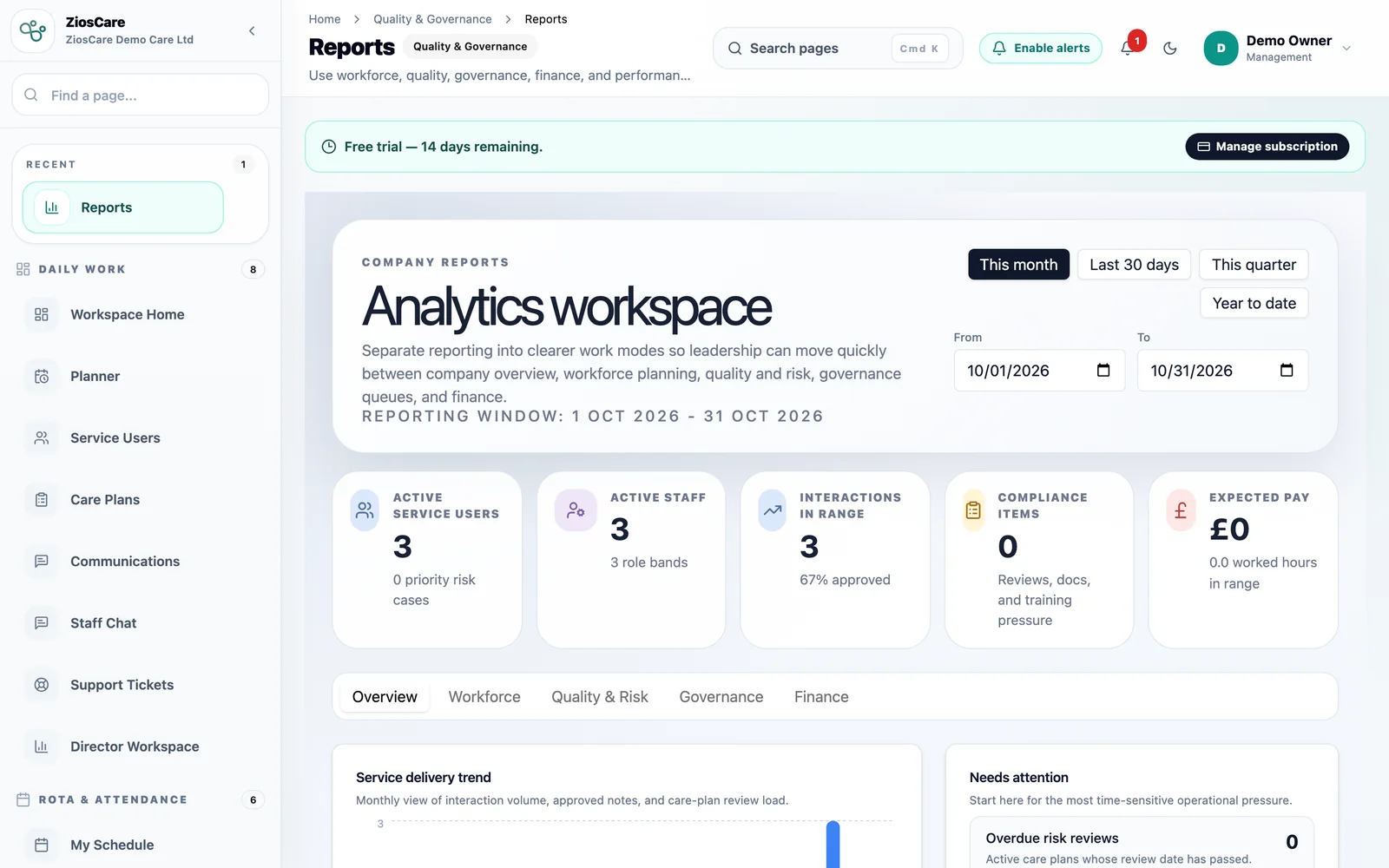1389x868 pixels.
Task: Open the From date calendar picker icon
Action: 1103,371
